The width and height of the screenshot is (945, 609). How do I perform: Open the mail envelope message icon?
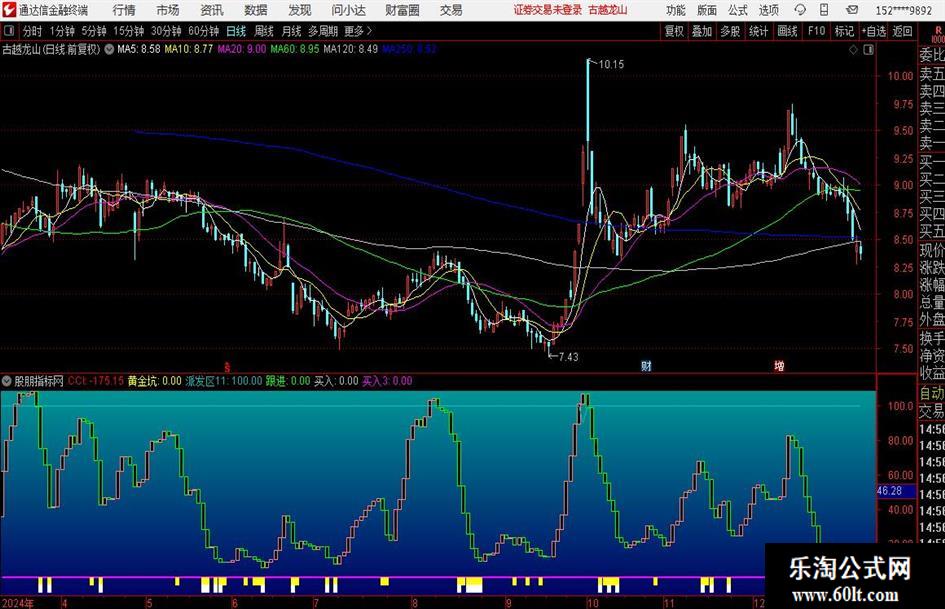pos(852,10)
